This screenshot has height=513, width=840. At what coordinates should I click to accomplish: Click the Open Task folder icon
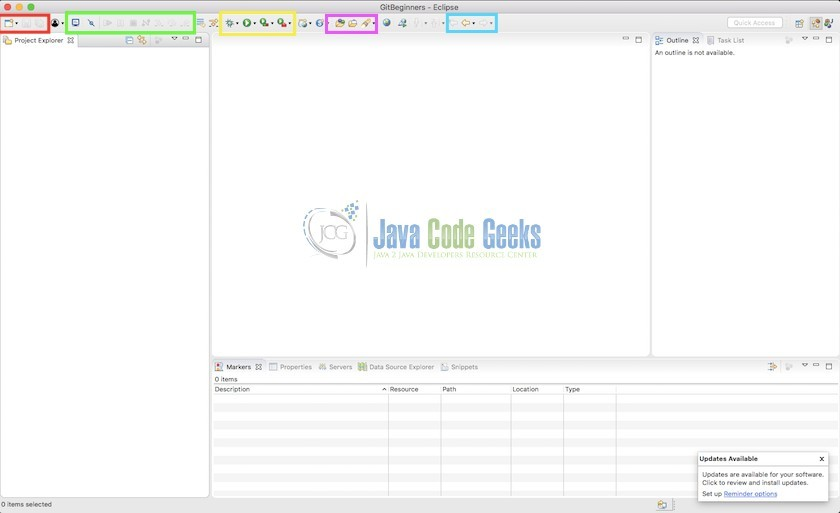click(x=352, y=23)
